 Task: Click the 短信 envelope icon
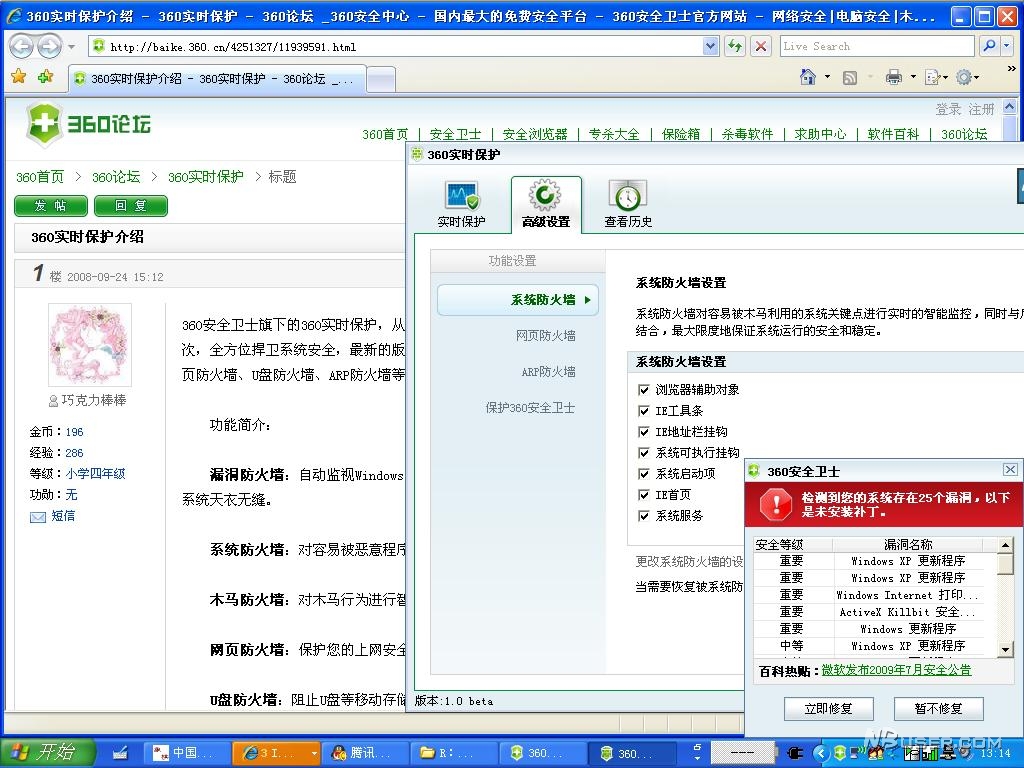[x=37, y=517]
